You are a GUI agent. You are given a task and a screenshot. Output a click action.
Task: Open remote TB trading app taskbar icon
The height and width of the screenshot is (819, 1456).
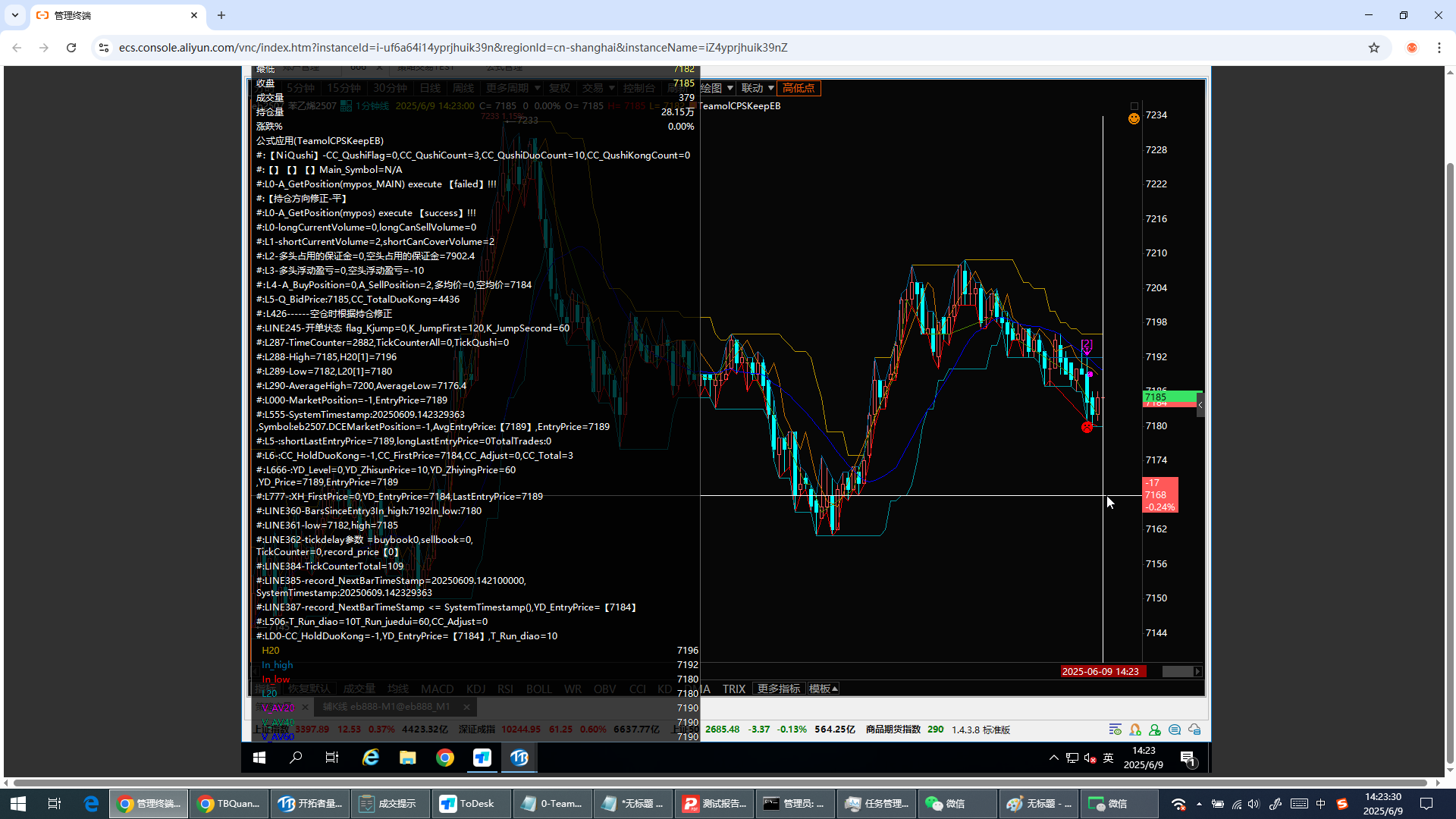(519, 758)
